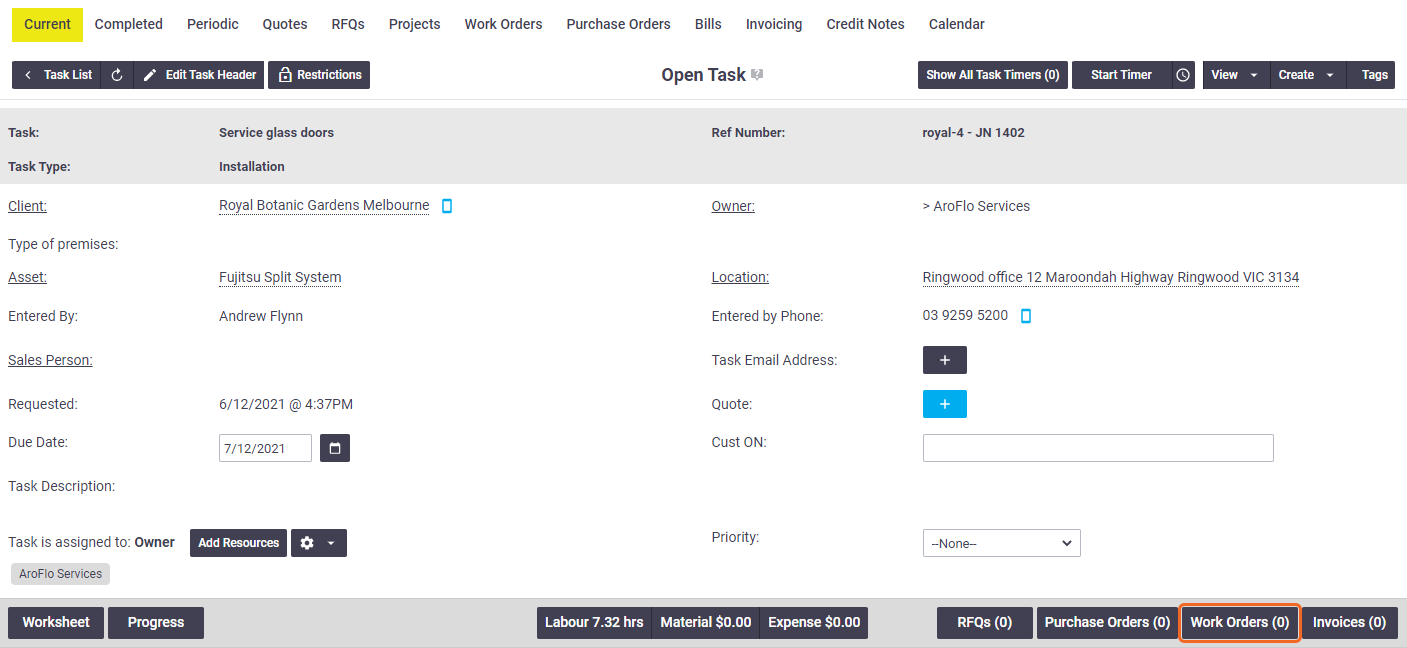Screen dimensions: 1407x648
Task: Switch to the Completed tab
Action: pos(129,24)
